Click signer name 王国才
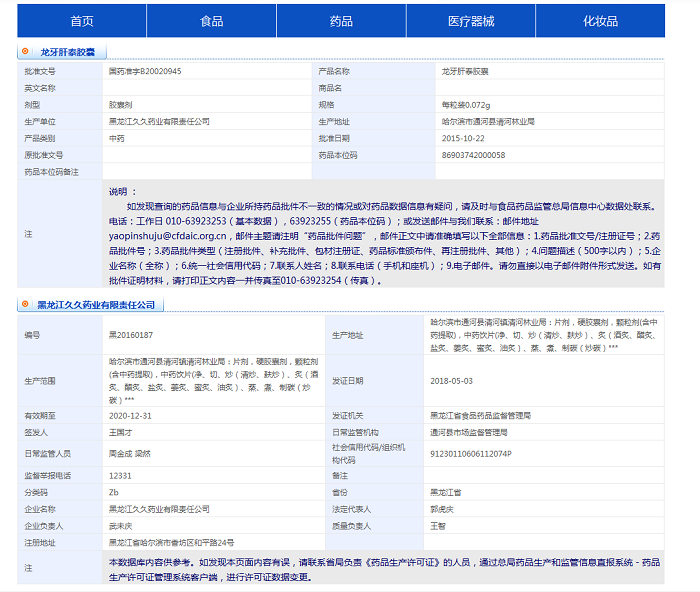Screen dimensions: 700x592 121,433
